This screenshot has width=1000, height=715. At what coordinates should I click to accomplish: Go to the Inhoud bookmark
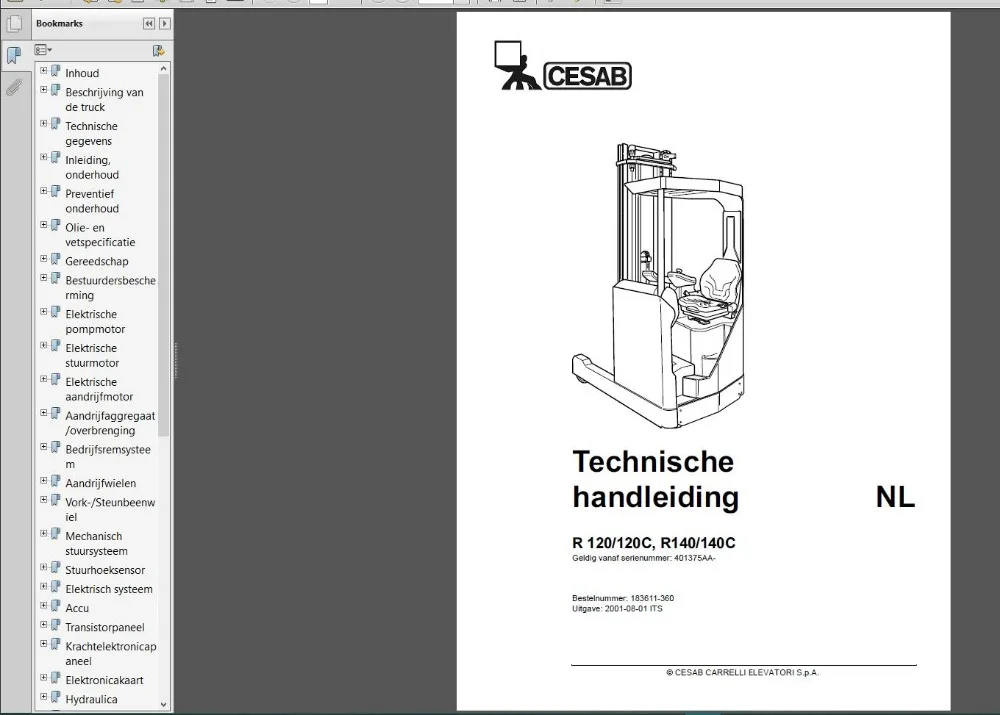pyautogui.click(x=82, y=73)
